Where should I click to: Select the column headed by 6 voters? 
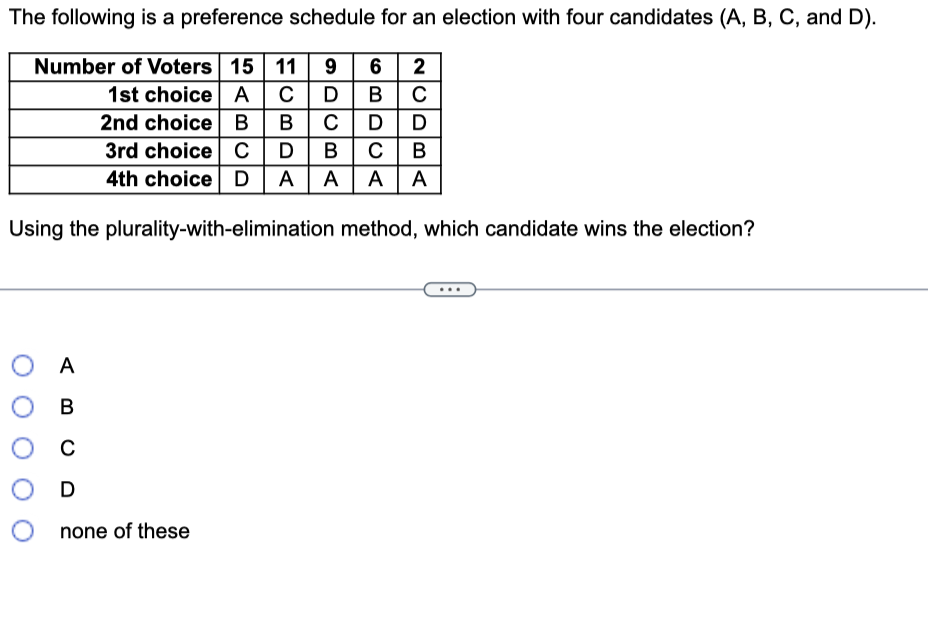pyautogui.click(x=375, y=68)
